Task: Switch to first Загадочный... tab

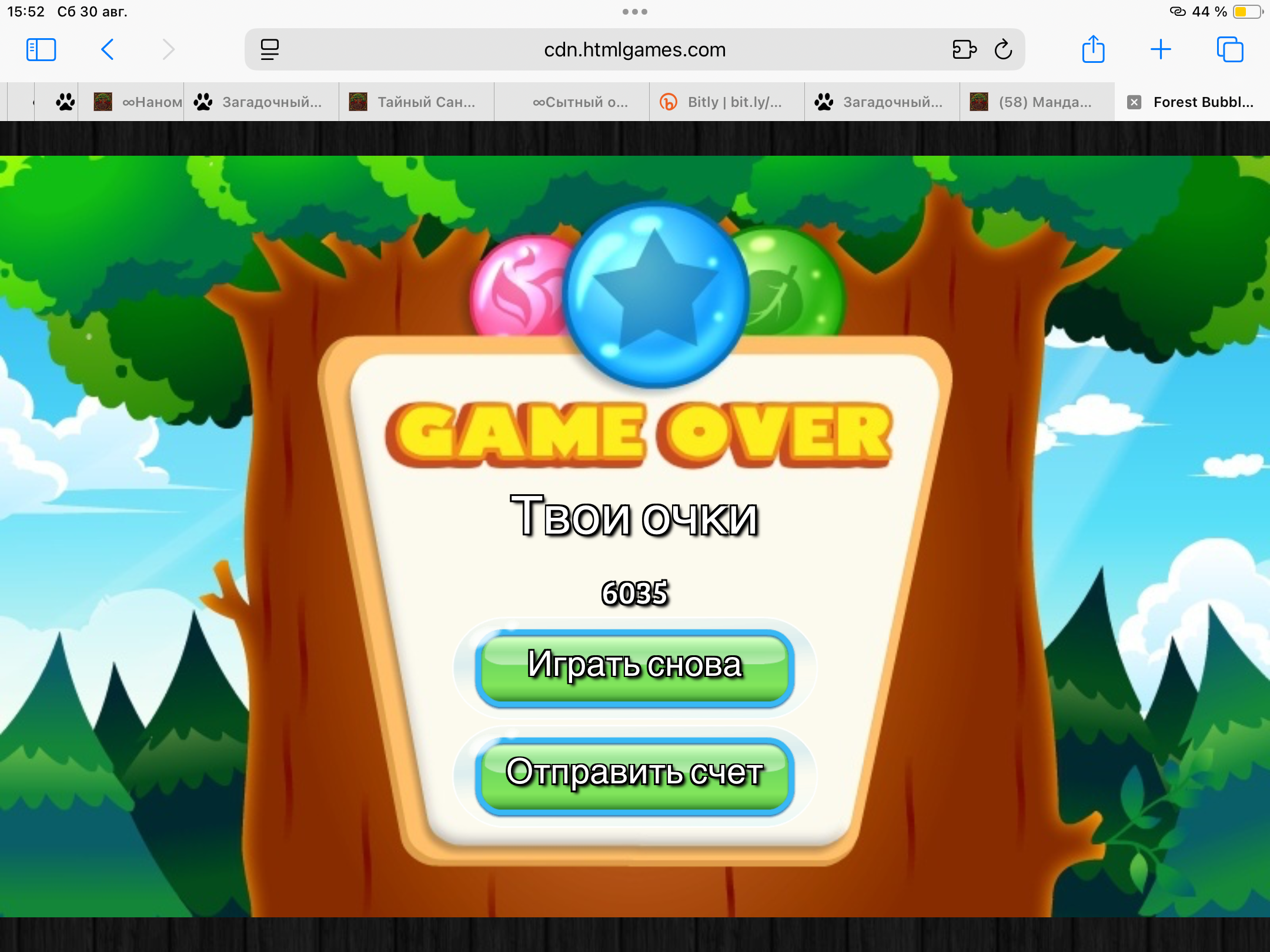Action: [262, 102]
